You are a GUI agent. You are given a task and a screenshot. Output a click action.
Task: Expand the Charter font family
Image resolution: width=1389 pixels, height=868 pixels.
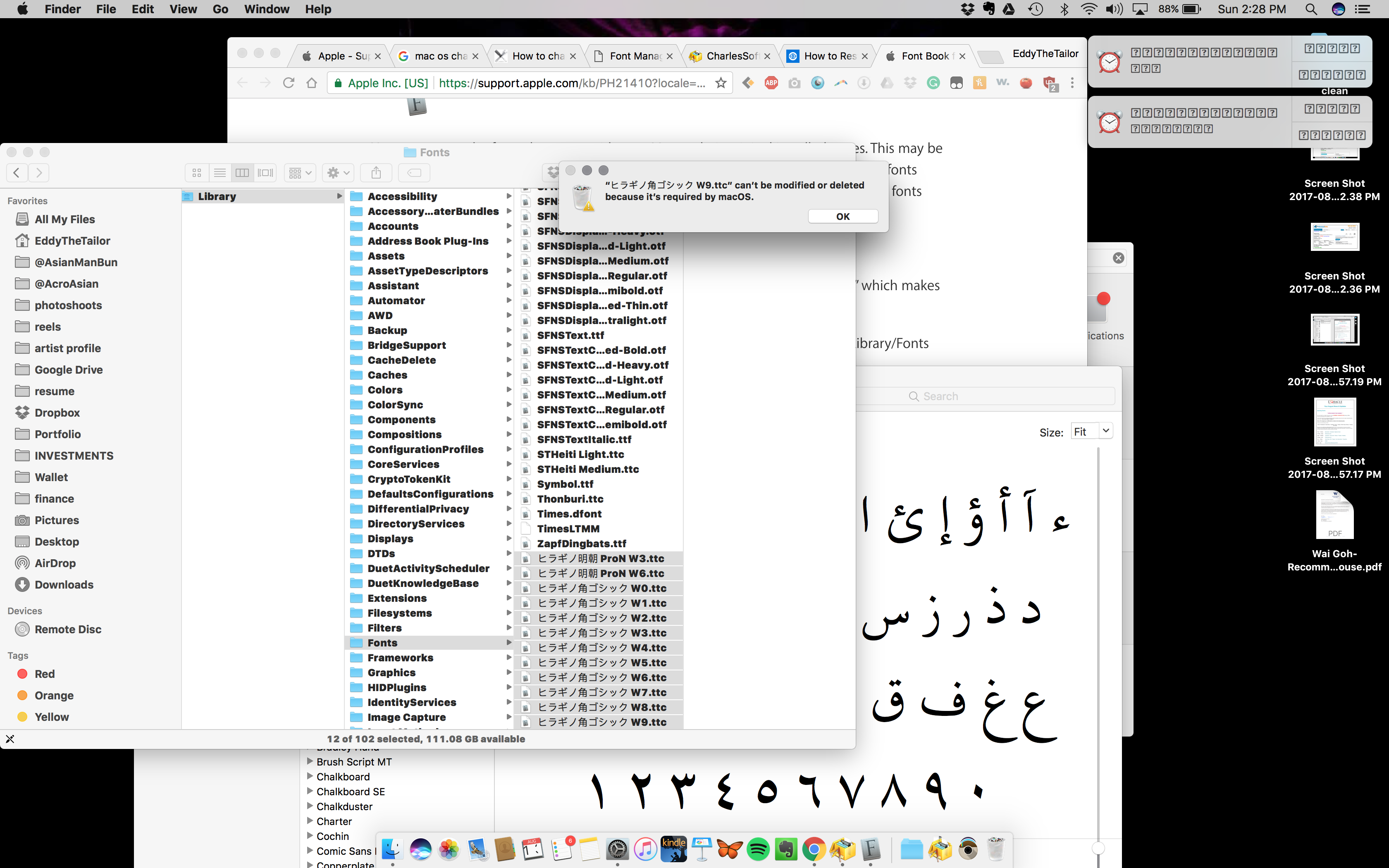click(x=310, y=822)
